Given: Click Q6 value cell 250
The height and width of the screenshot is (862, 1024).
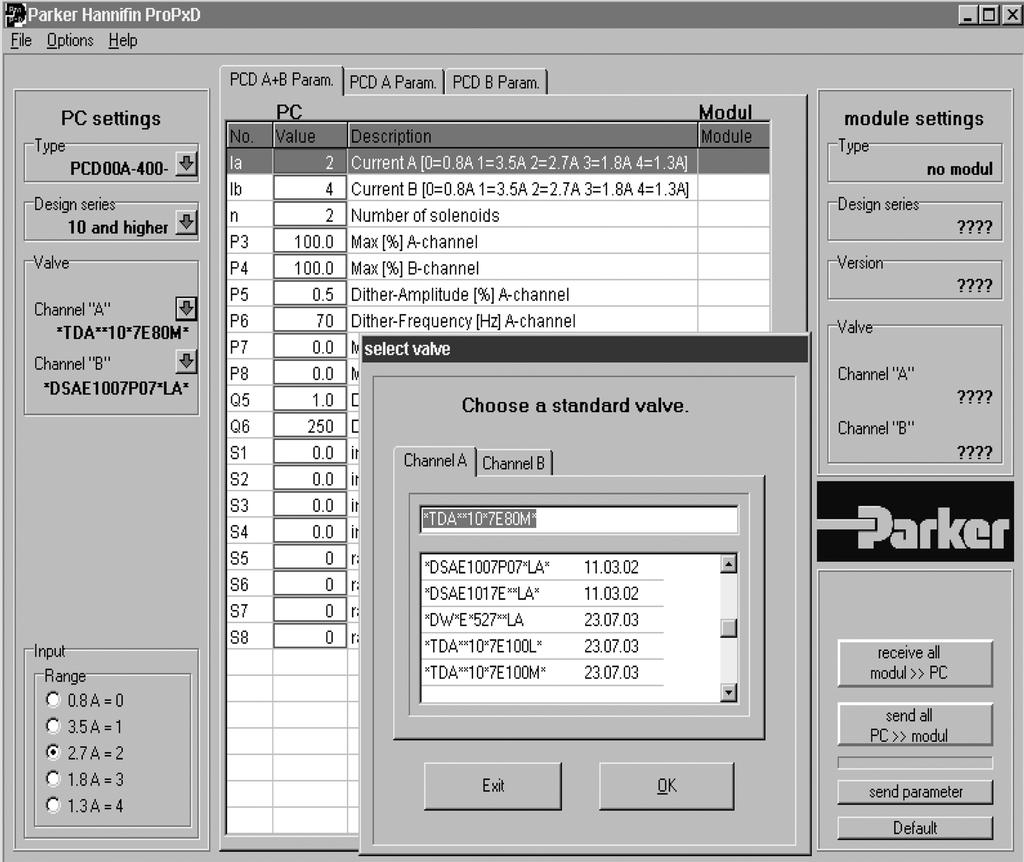Looking at the screenshot, I should [x=310, y=426].
